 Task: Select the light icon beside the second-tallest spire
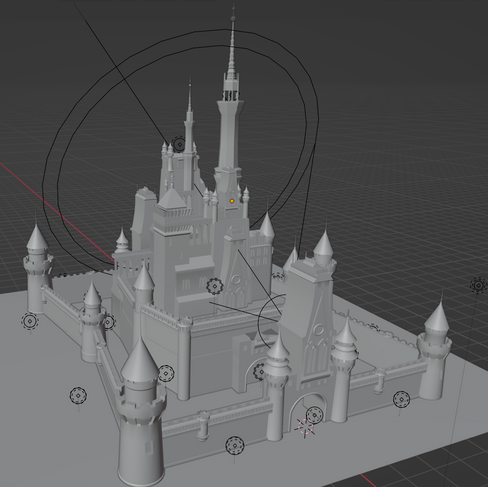pyautogui.click(x=179, y=144)
